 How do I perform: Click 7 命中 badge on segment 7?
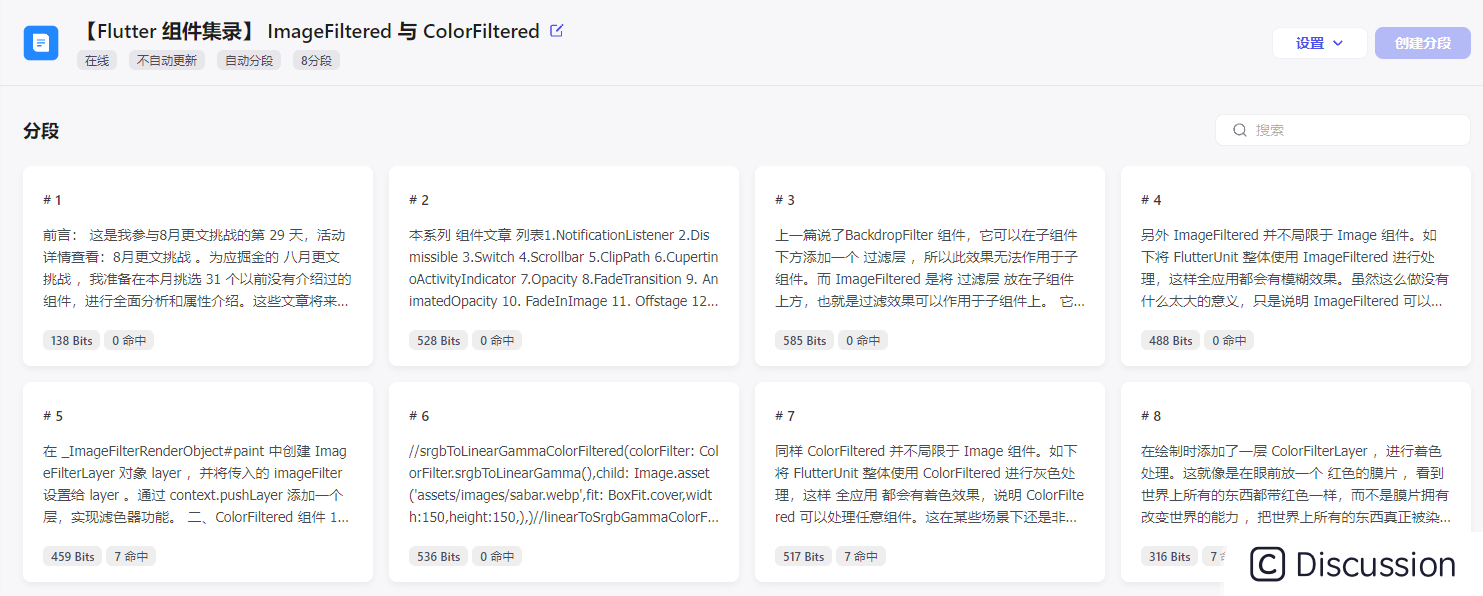click(x=861, y=557)
